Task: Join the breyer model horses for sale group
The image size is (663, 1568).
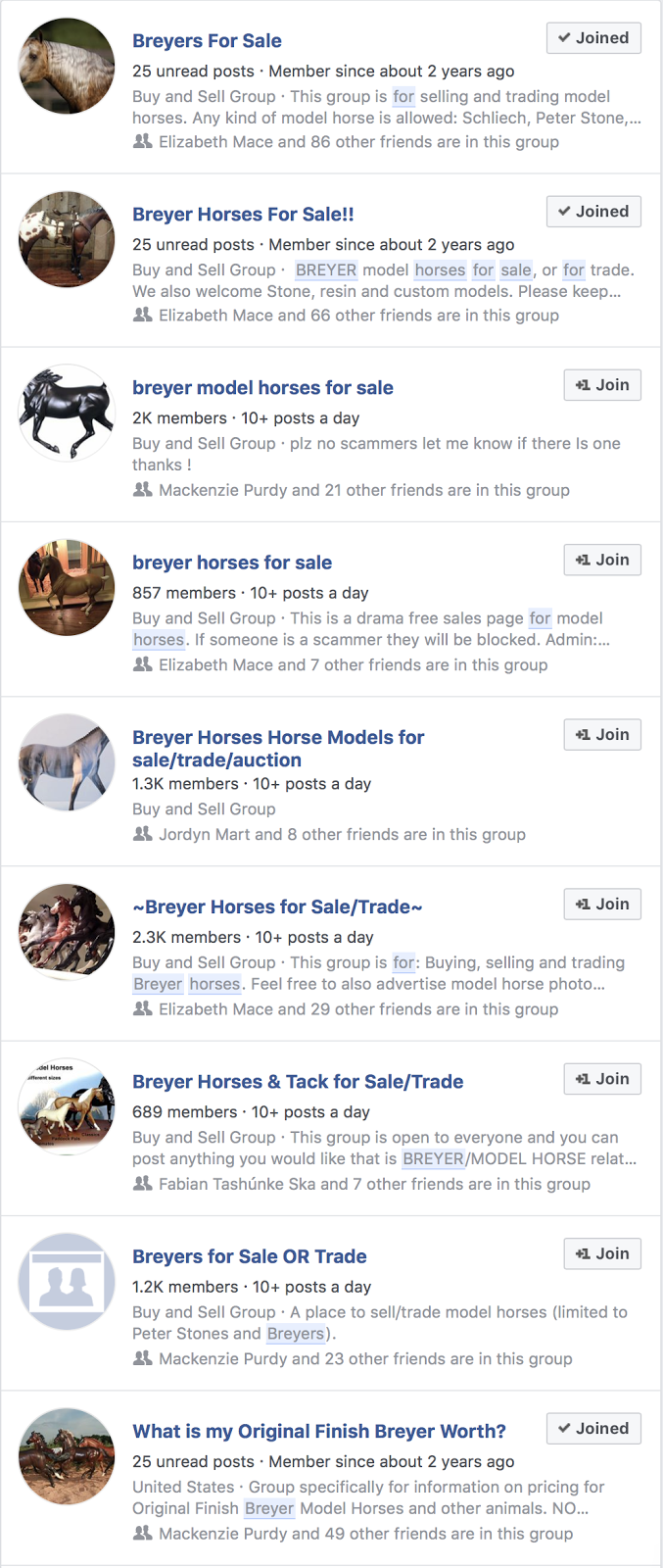Action: point(602,385)
